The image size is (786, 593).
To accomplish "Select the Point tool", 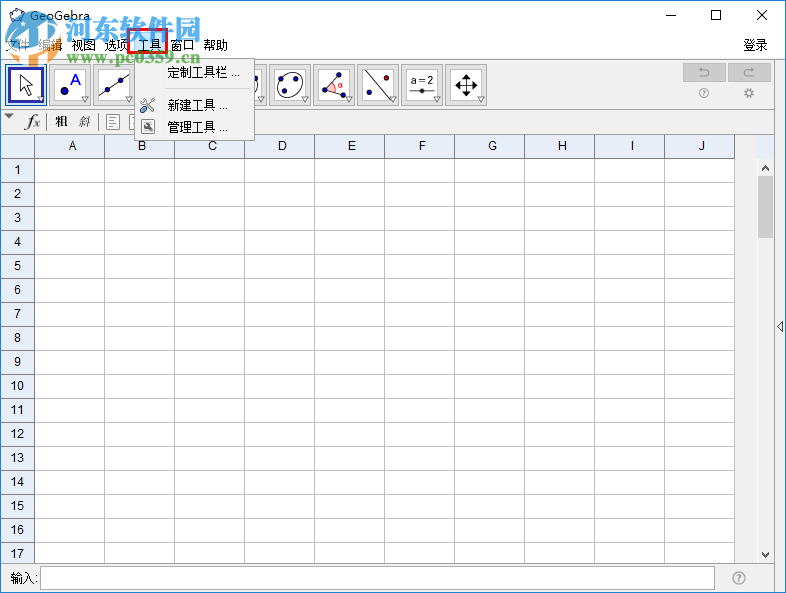I will (70, 85).
